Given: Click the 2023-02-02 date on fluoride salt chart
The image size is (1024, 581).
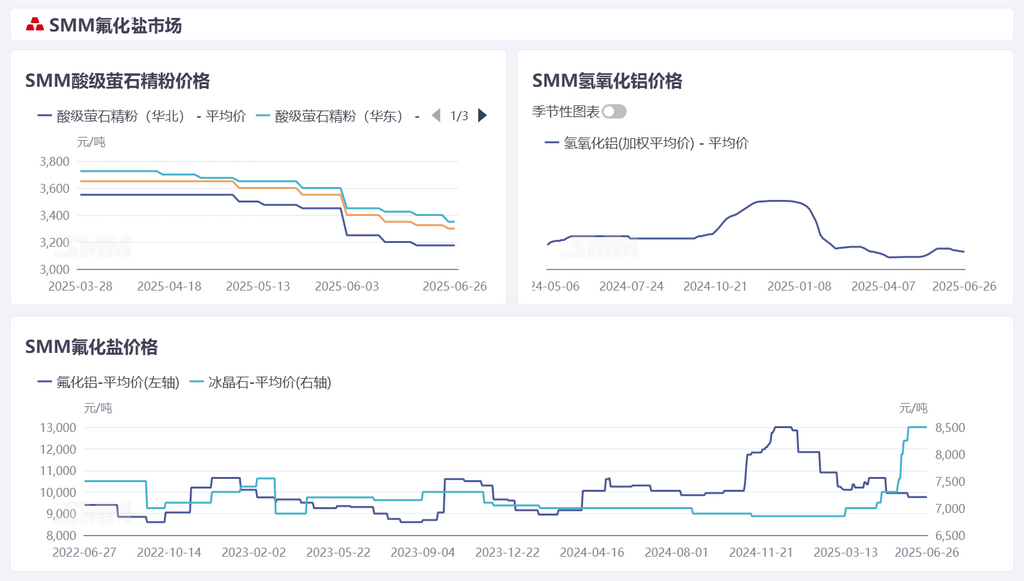Looking at the screenshot, I should (x=253, y=552).
